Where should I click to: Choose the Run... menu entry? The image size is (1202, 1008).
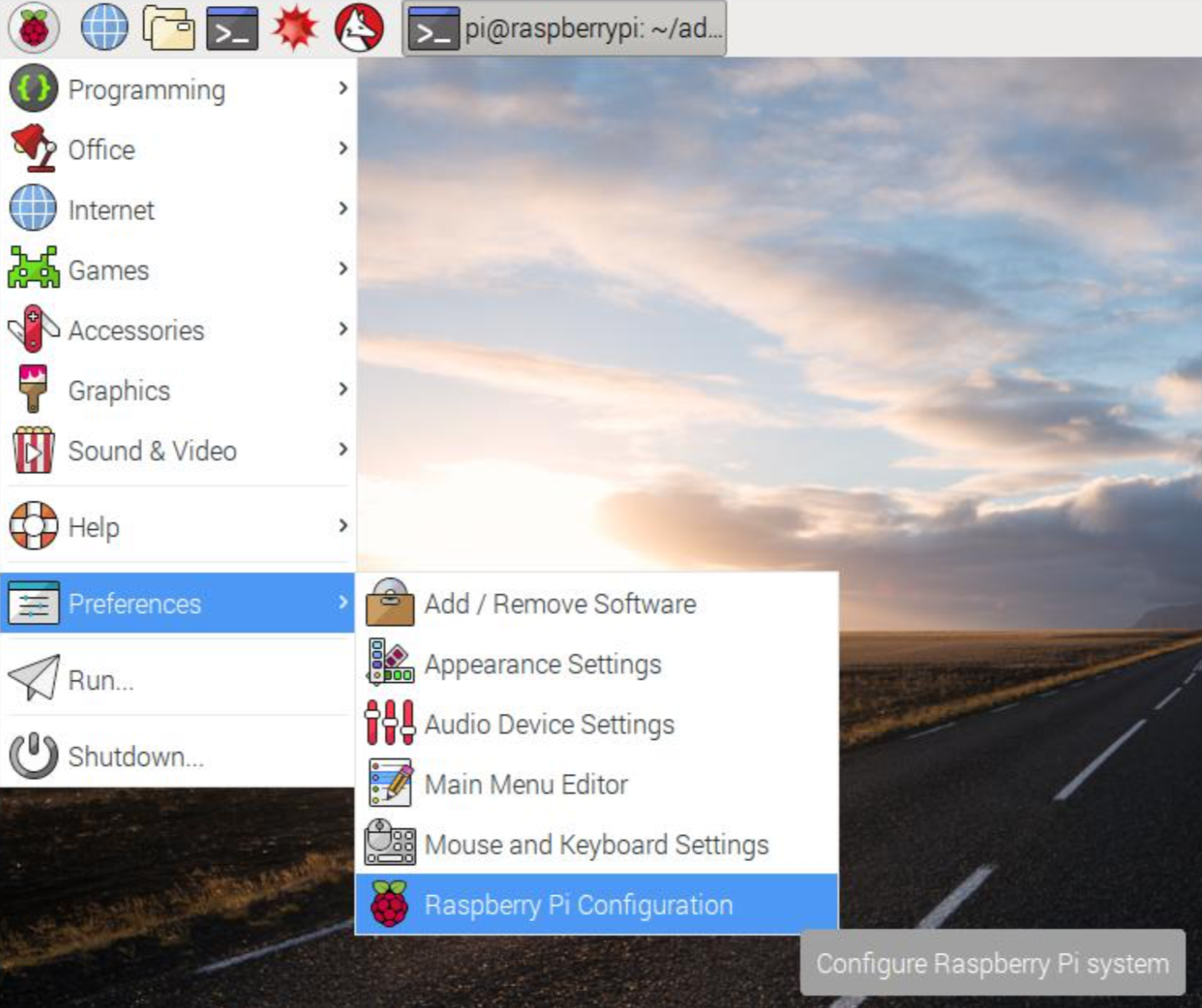coord(178,679)
